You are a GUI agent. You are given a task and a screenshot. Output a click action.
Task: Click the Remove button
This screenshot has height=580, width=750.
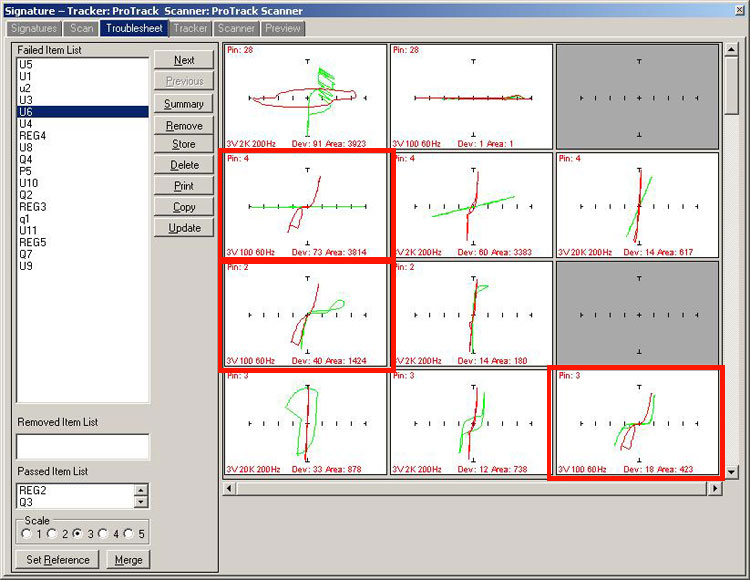point(184,125)
